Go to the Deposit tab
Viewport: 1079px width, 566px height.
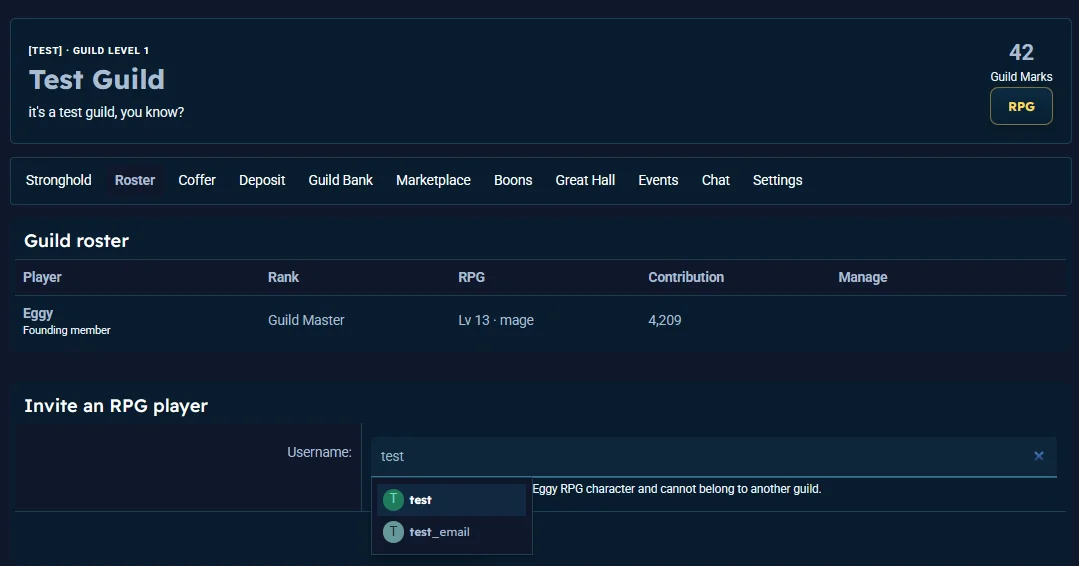tap(261, 180)
